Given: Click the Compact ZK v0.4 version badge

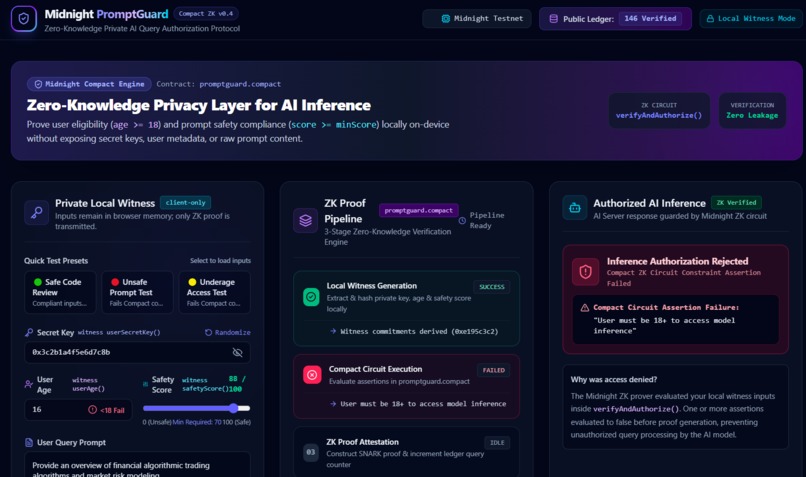Looking at the screenshot, I should tap(206, 14).
